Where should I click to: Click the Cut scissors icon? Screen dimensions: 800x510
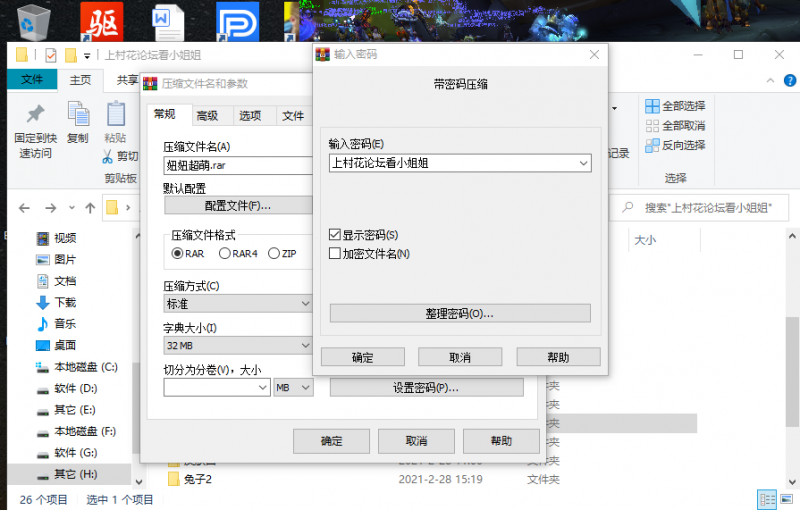tap(108, 156)
